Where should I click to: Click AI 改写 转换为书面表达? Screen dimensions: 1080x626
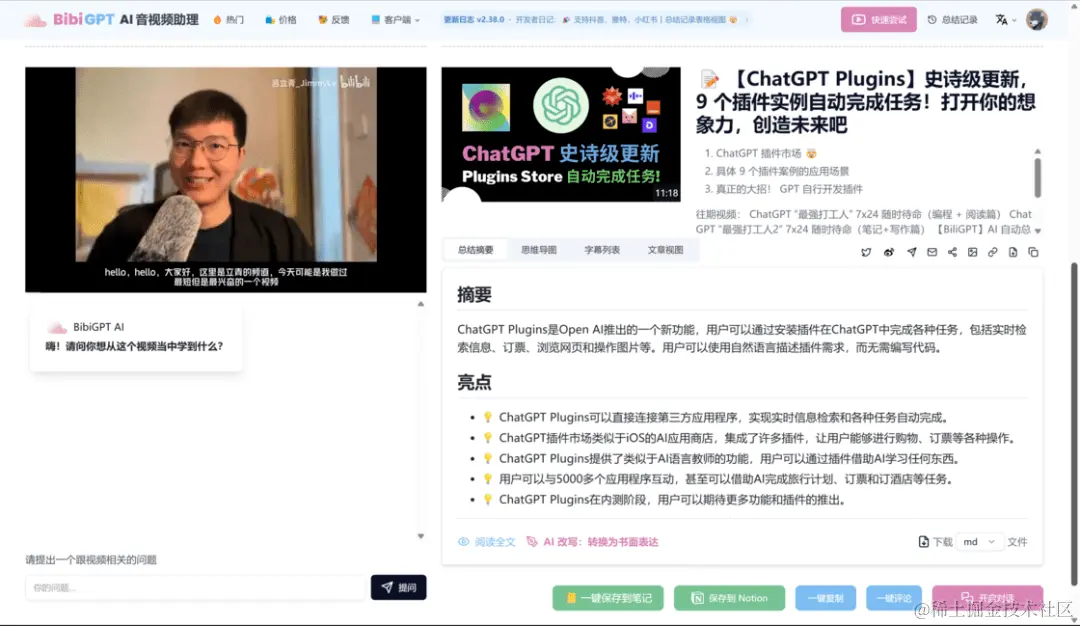(592, 542)
